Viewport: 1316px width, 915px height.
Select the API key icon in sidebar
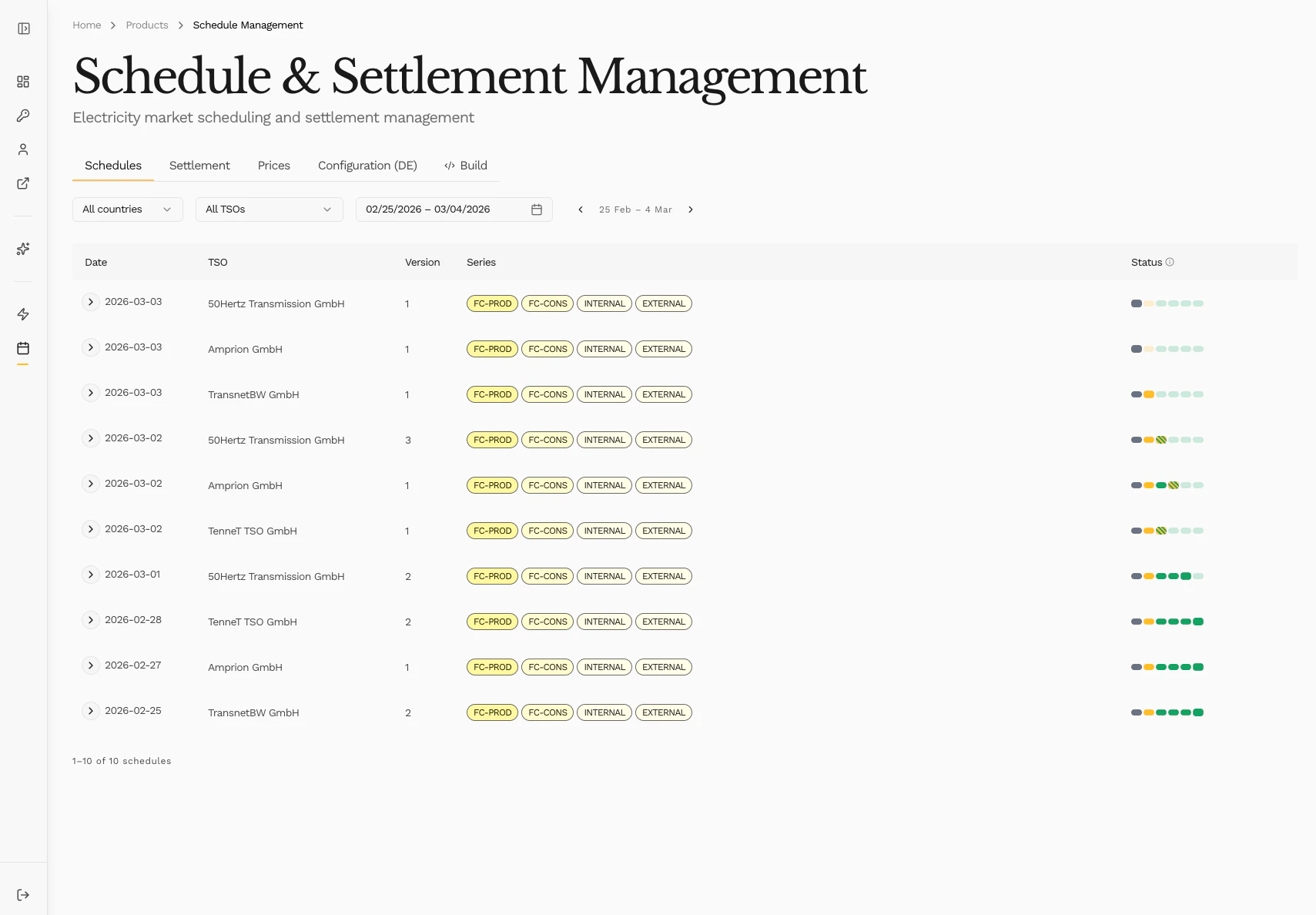pyautogui.click(x=23, y=116)
